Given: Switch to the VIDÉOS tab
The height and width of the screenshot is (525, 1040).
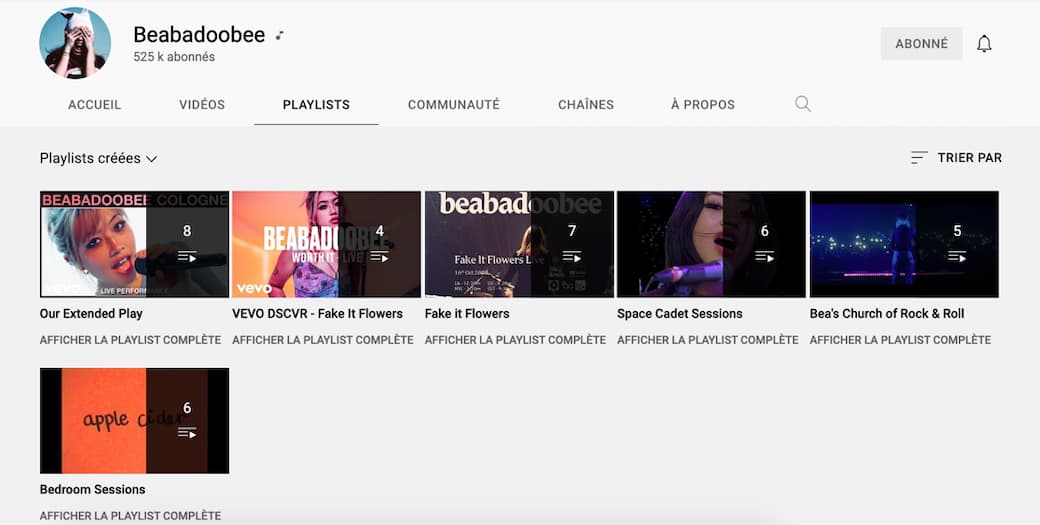Looking at the screenshot, I should [202, 105].
